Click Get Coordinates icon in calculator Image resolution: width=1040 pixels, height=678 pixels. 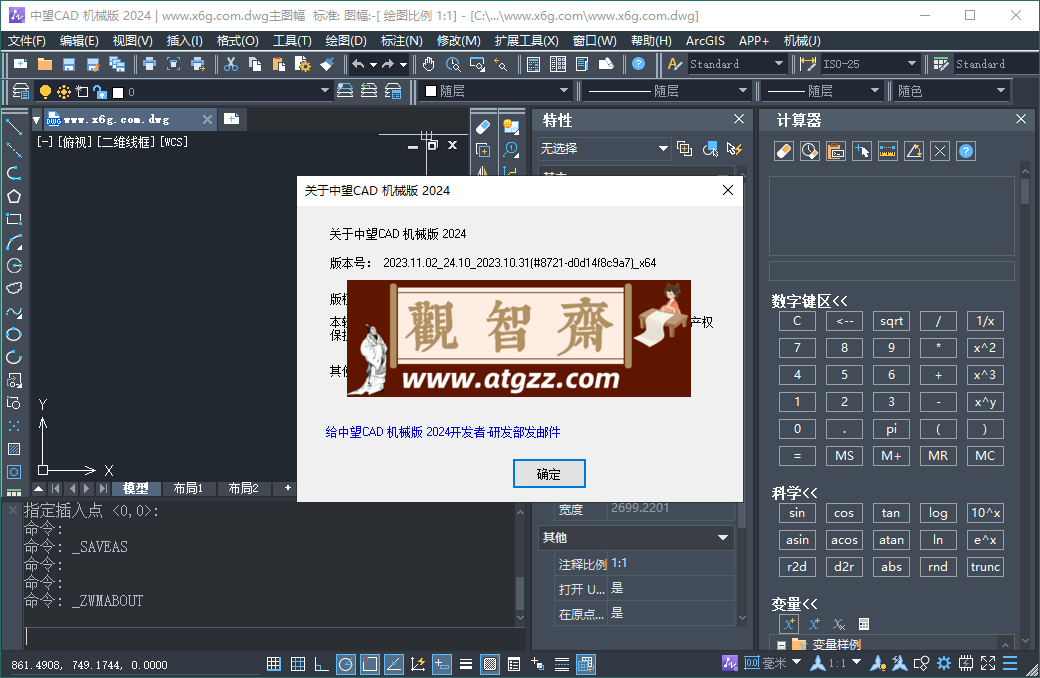click(x=862, y=151)
